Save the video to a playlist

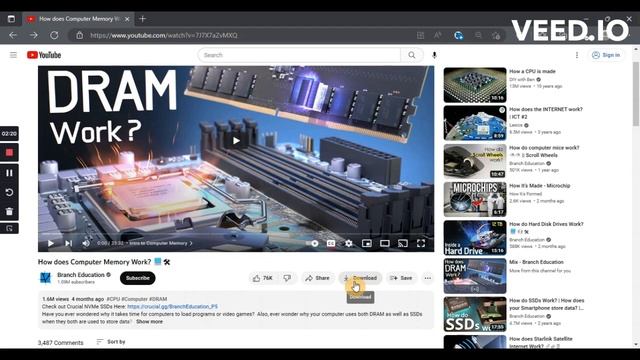point(402,278)
